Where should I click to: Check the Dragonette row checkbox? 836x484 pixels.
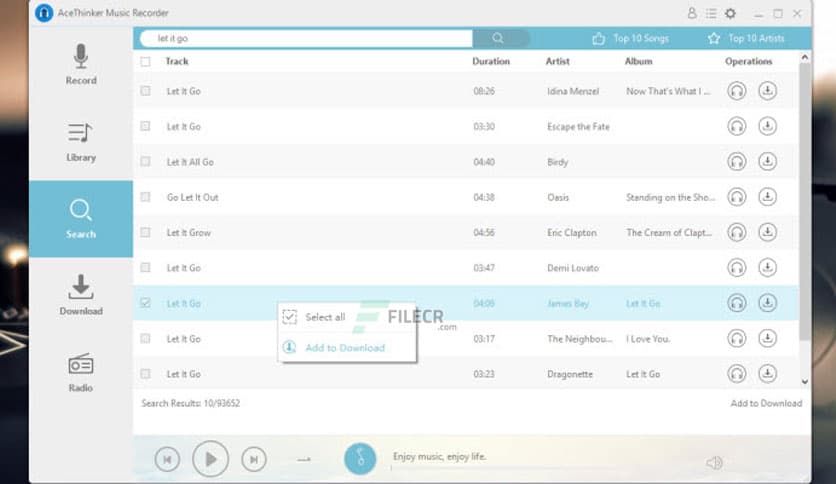click(145, 374)
